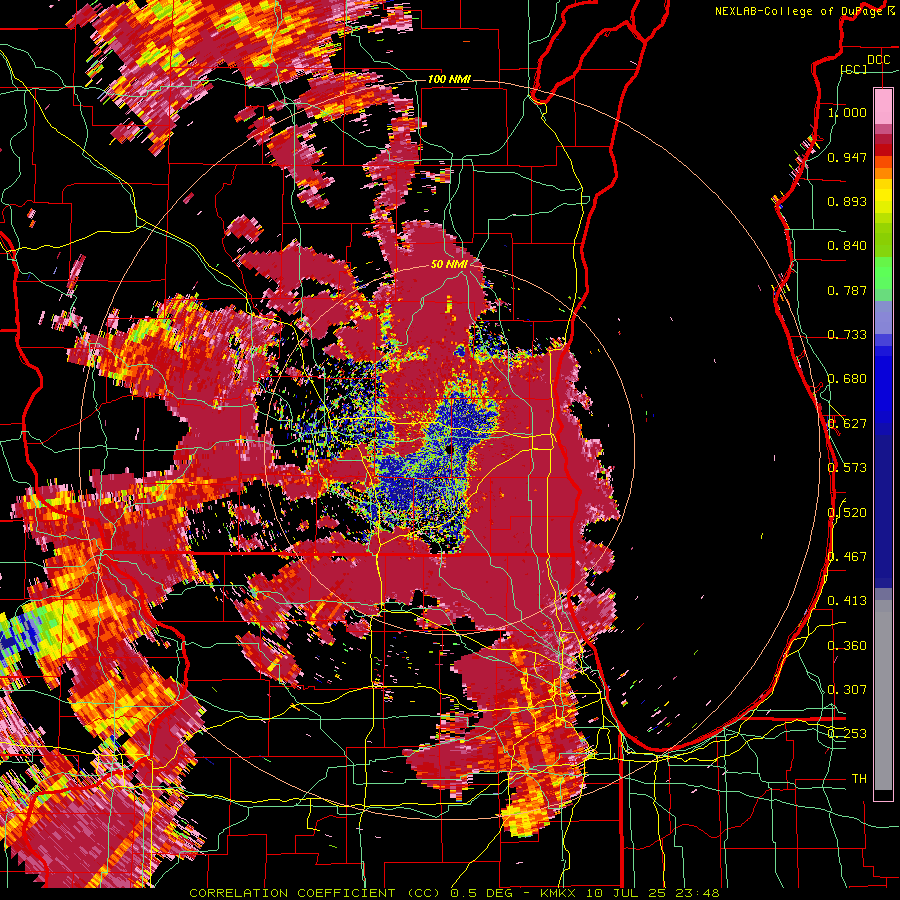Click the pink segment of color bar
Viewport: 900px width, 900px height.
pos(883,106)
